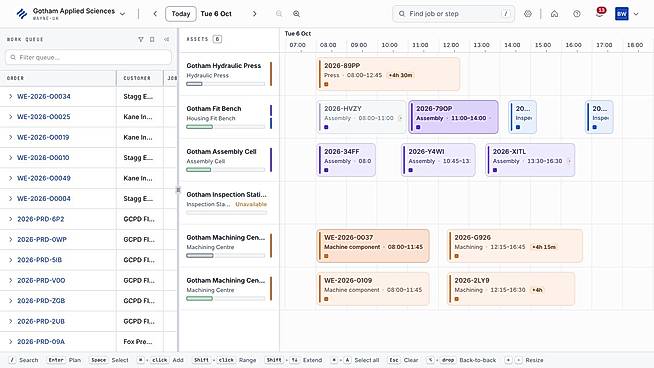This screenshot has width=654, height=368.
Task: Click the small square icon in 2026-G926 block
Action: 457,256
